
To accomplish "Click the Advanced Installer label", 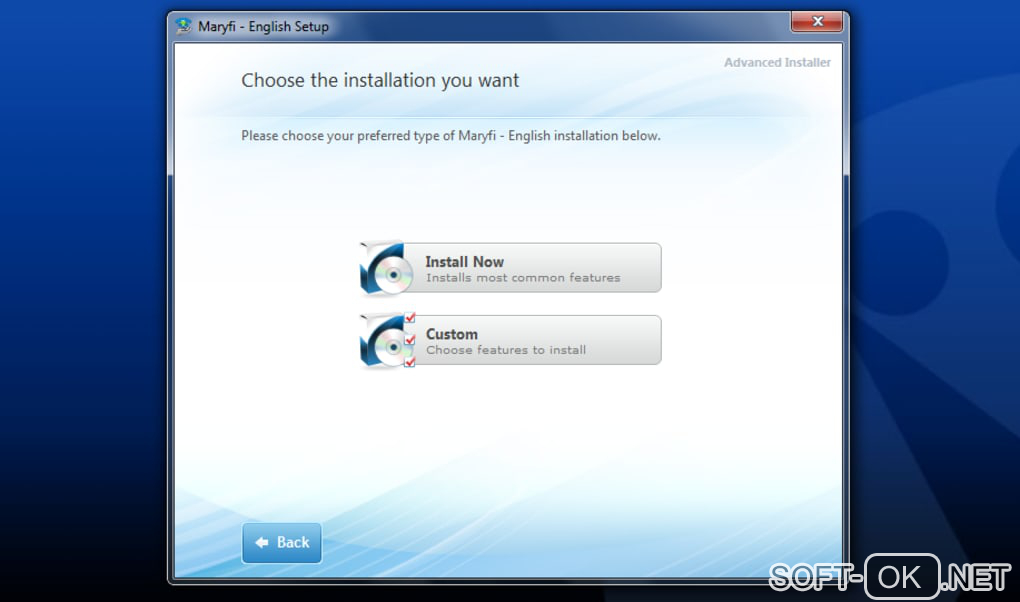I will 777,62.
